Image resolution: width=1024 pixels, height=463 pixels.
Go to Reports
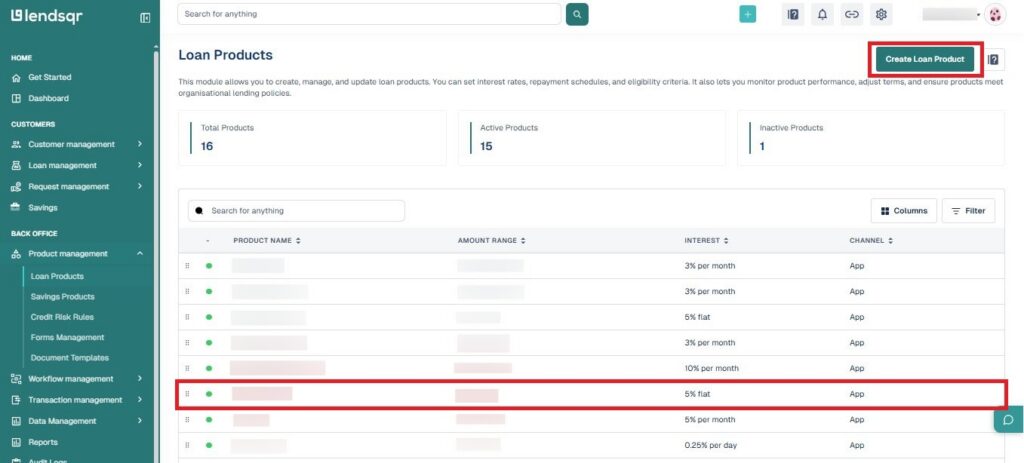[43, 442]
